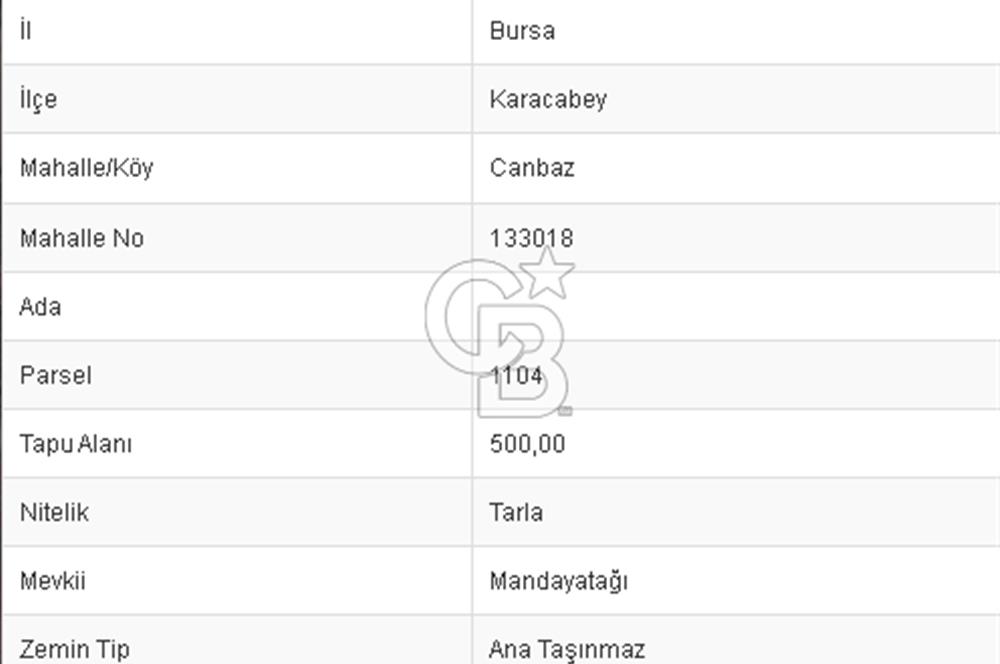
Task: Click the Tapu Alanı label
Action: 75,444
